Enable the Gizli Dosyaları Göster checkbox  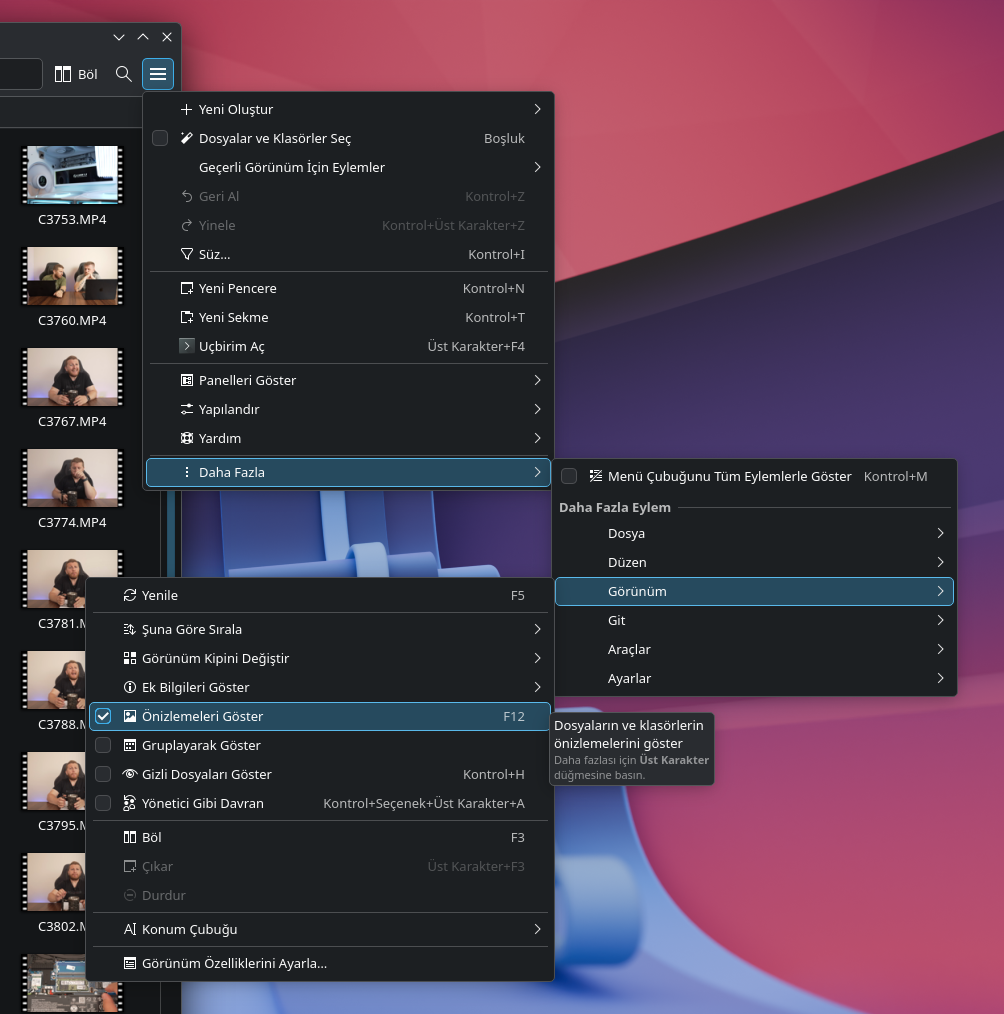click(x=103, y=774)
